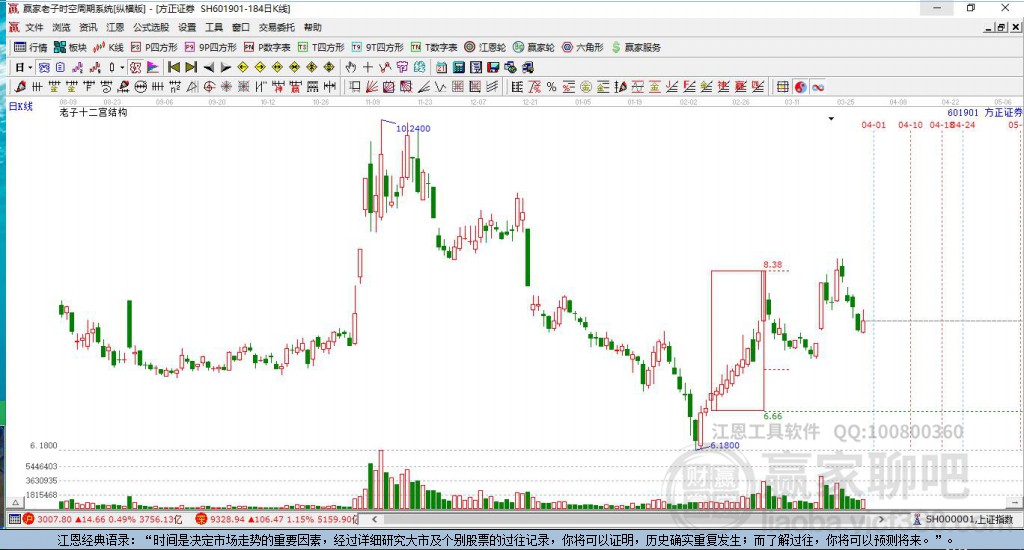Click the black left arrow icon
This screenshot has height=550, width=1024.
209,67
